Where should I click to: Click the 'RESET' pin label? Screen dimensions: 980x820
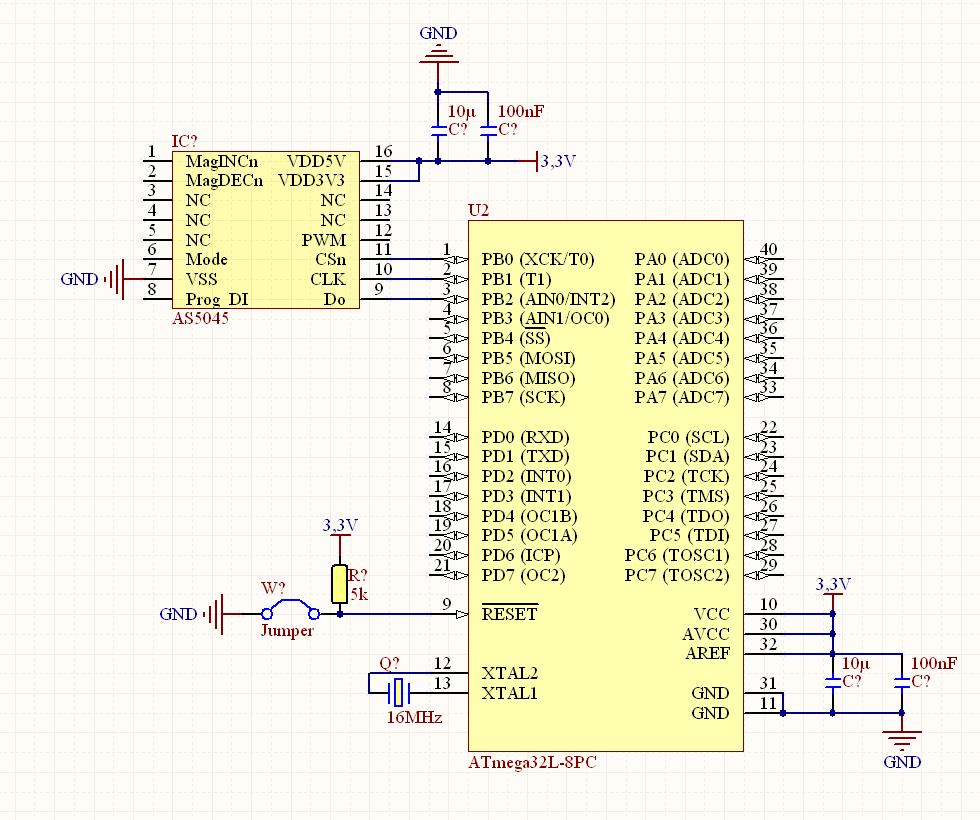tap(509, 614)
